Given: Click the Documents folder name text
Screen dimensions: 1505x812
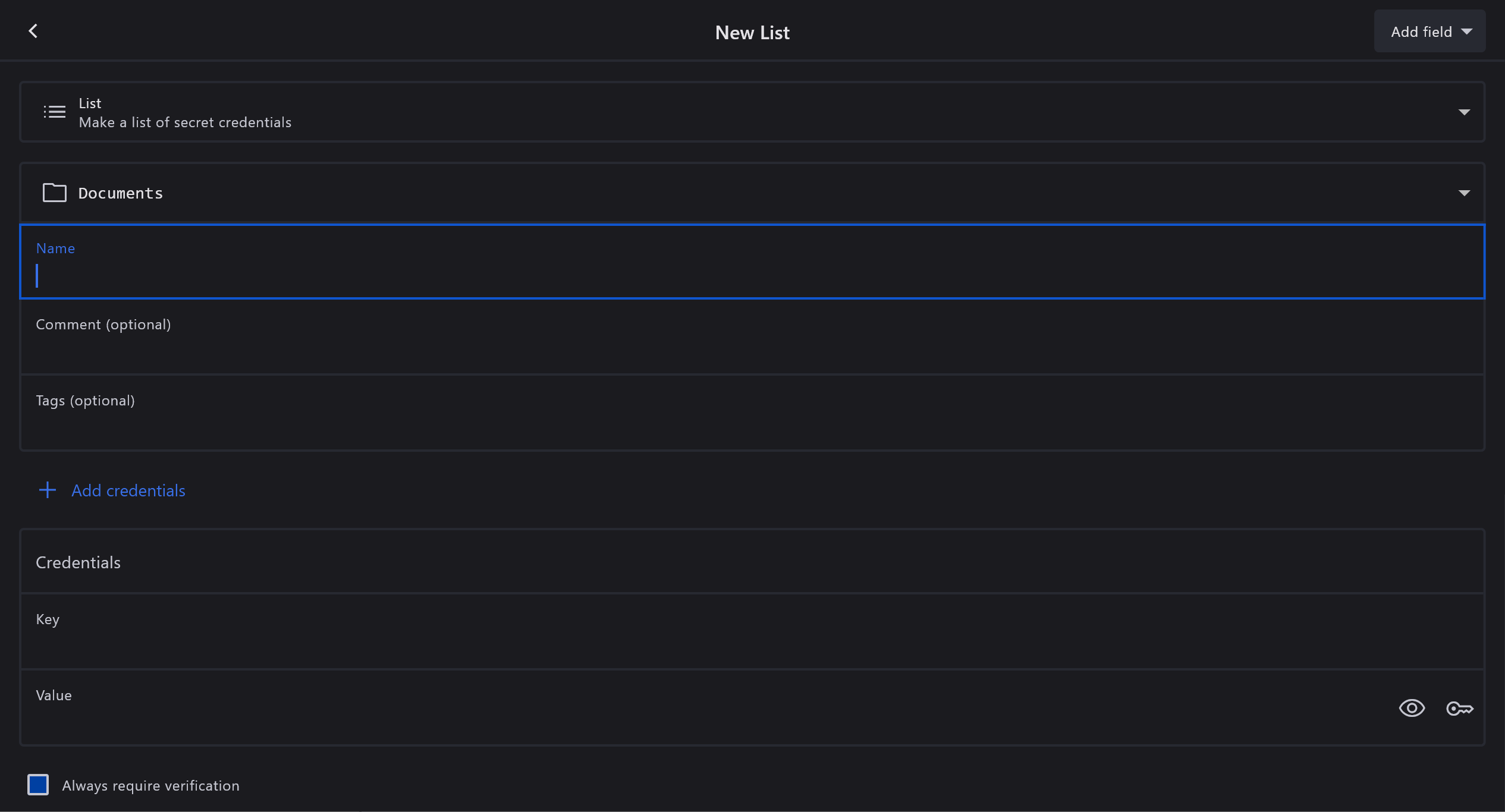Looking at the screenshot, I should [121, 193].
